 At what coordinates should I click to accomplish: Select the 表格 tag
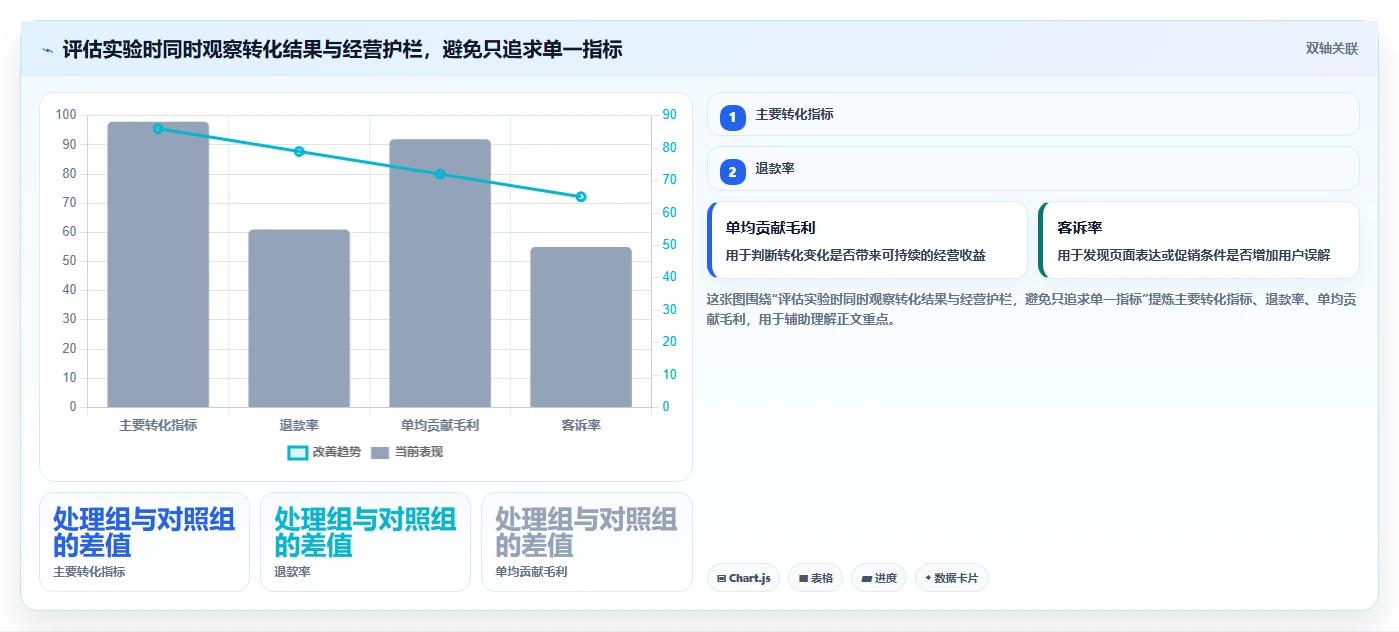pos(816,578)
